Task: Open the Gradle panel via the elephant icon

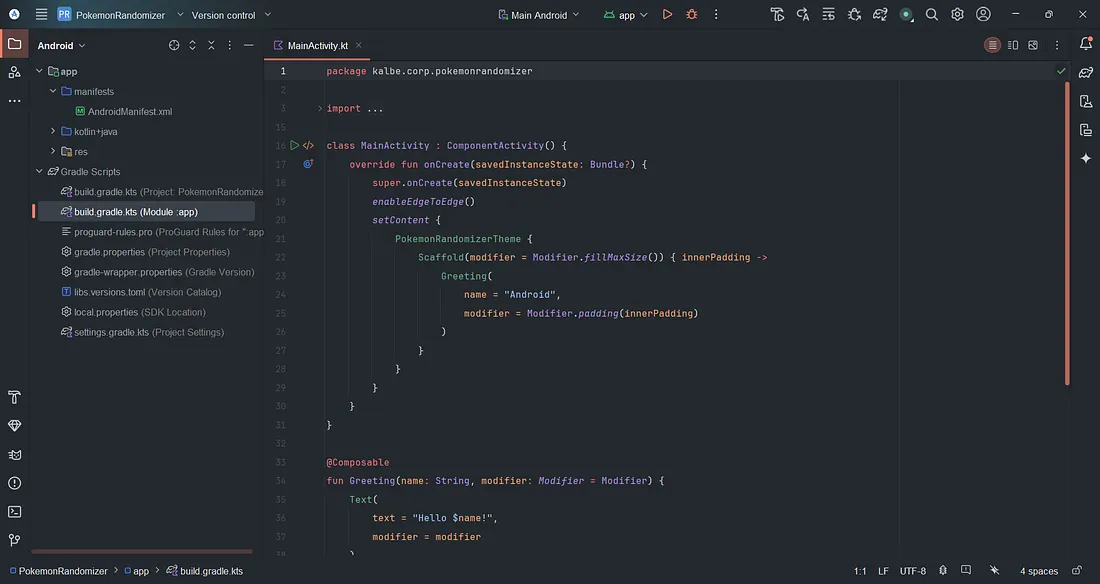Action: 1087,72
